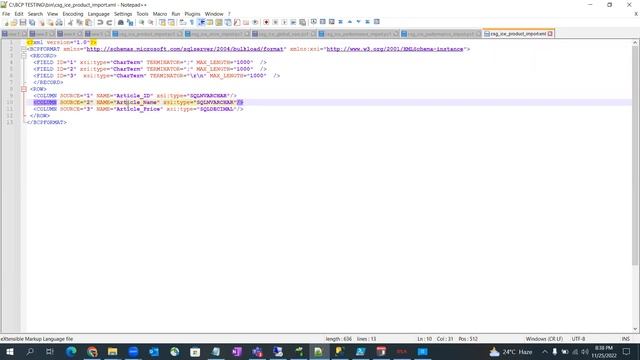Click the Playback macro icon
This screenshot has width=640, height=360.
coord(284,22)
